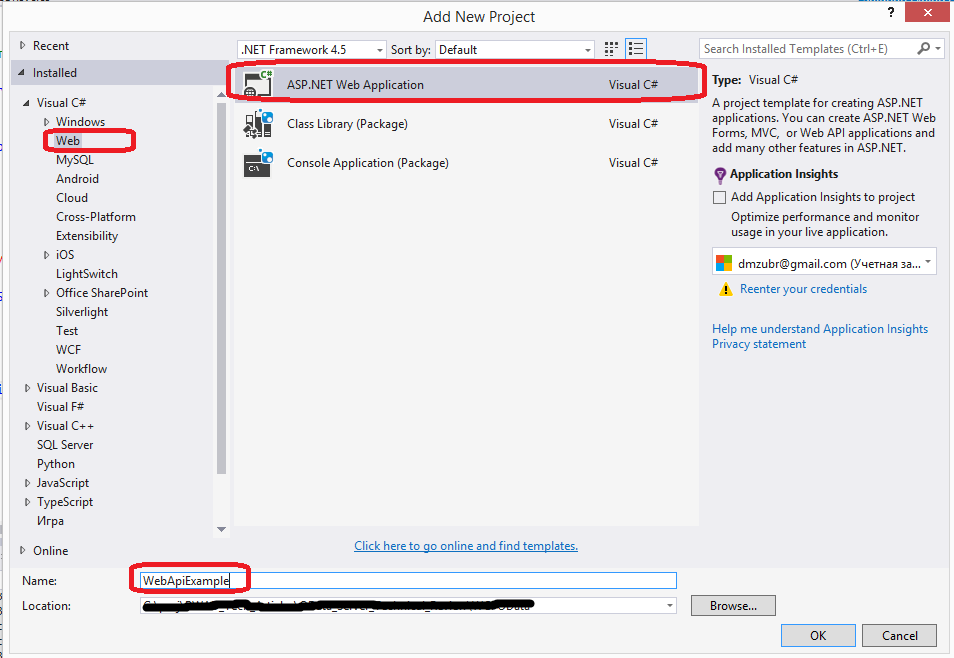Open the go online and find templates link

466,546
